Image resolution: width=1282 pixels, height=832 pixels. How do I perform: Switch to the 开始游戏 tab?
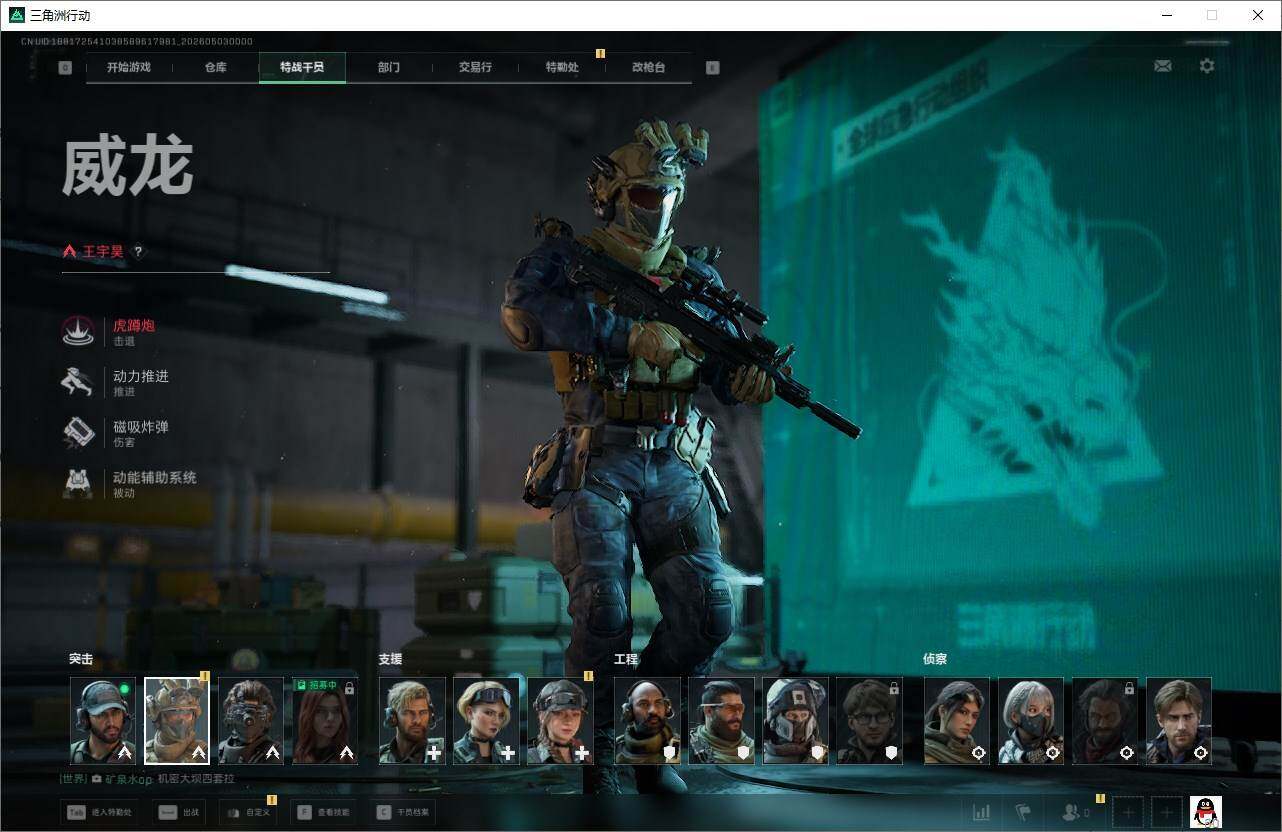coord(129,68)
